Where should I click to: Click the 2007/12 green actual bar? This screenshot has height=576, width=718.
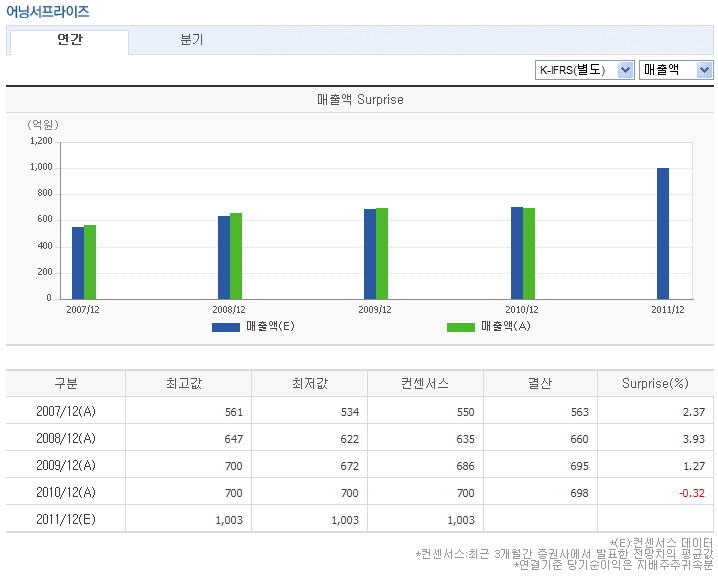pyautogui.click(x=90, y=262)
